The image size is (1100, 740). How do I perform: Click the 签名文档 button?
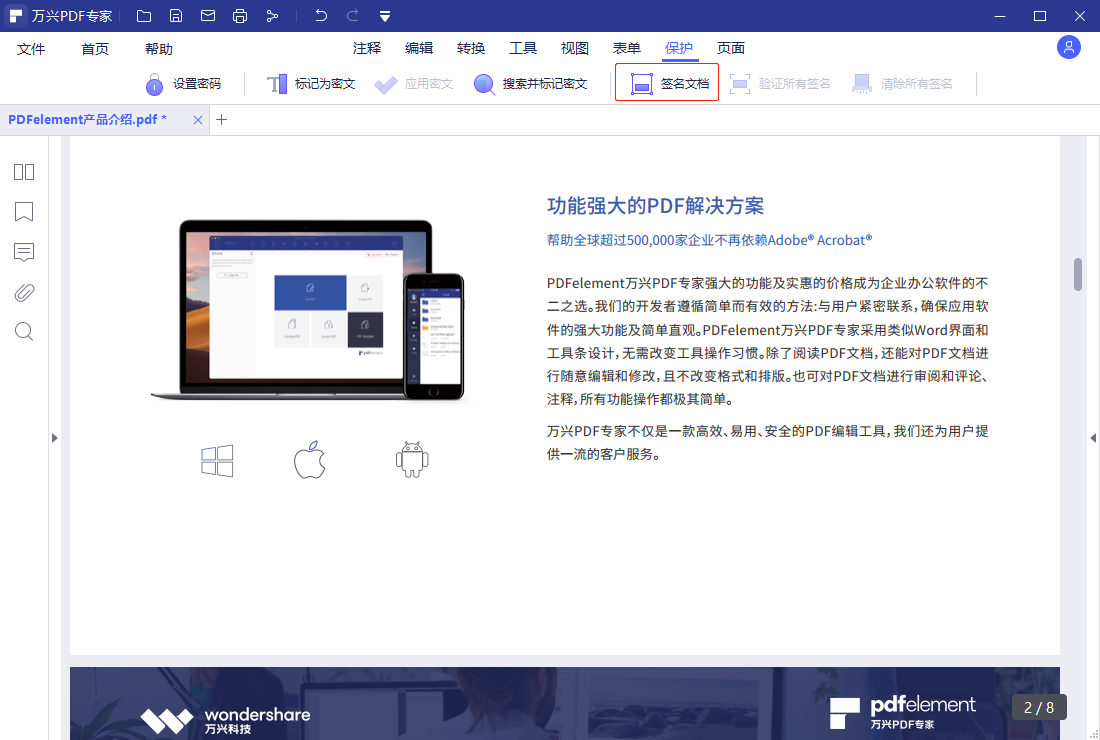coord(666,83)
